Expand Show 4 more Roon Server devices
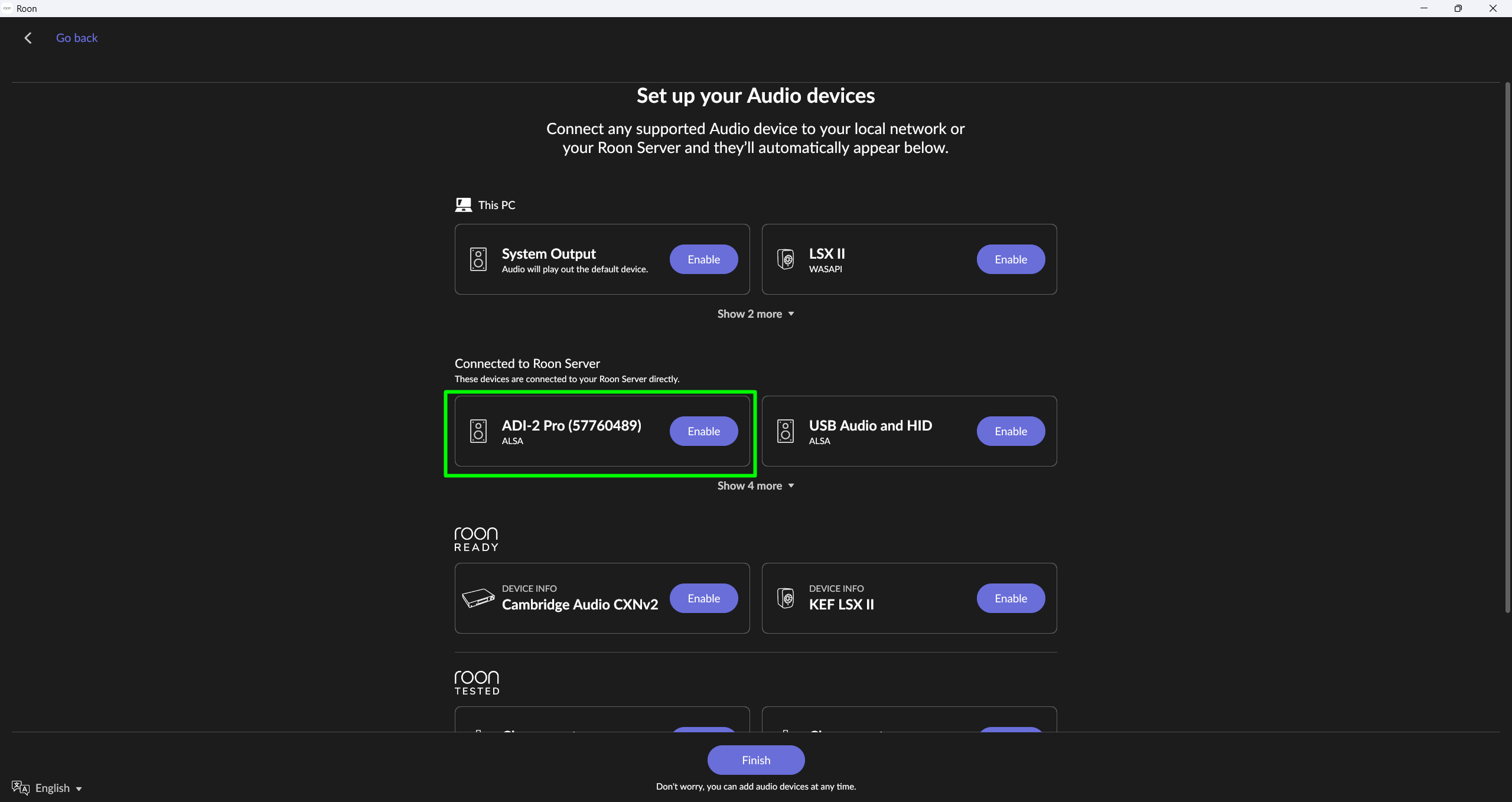The width and height of the screenshot is (1512, 802). 755,486
